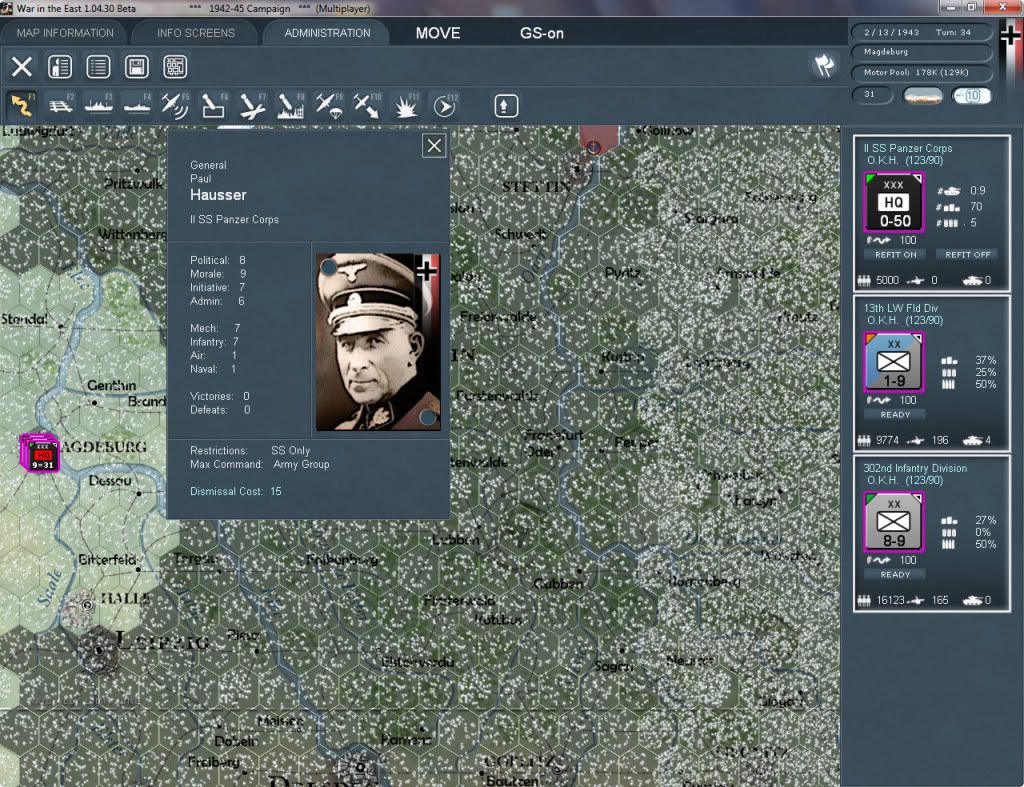
Task: Click the Morale: 9 rating
Action: tap(218, 274)
